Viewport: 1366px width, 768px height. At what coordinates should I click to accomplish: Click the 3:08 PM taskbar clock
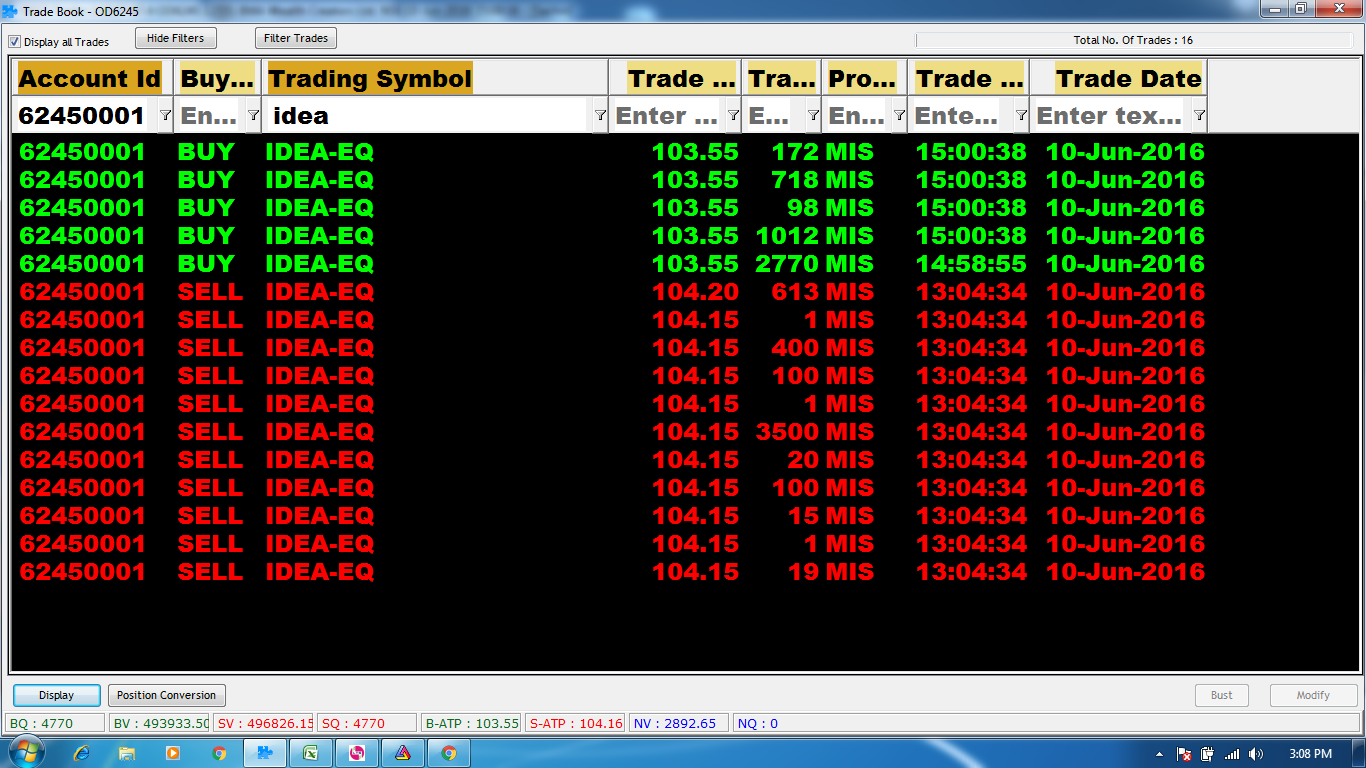tap(1310, 754)
